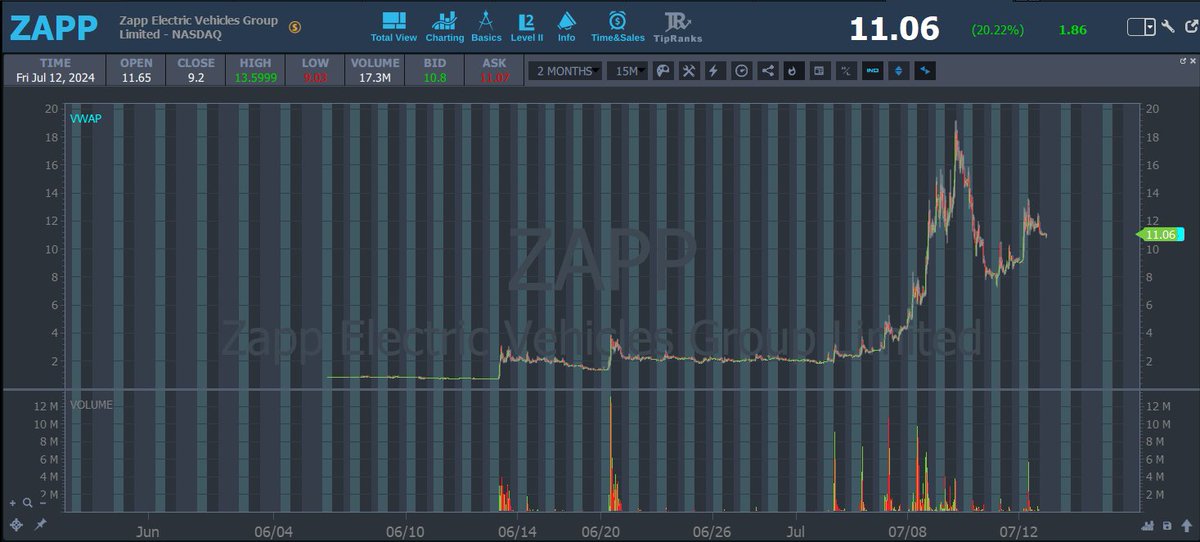Click the 11.06 price marker on axis

point(1160,234)
